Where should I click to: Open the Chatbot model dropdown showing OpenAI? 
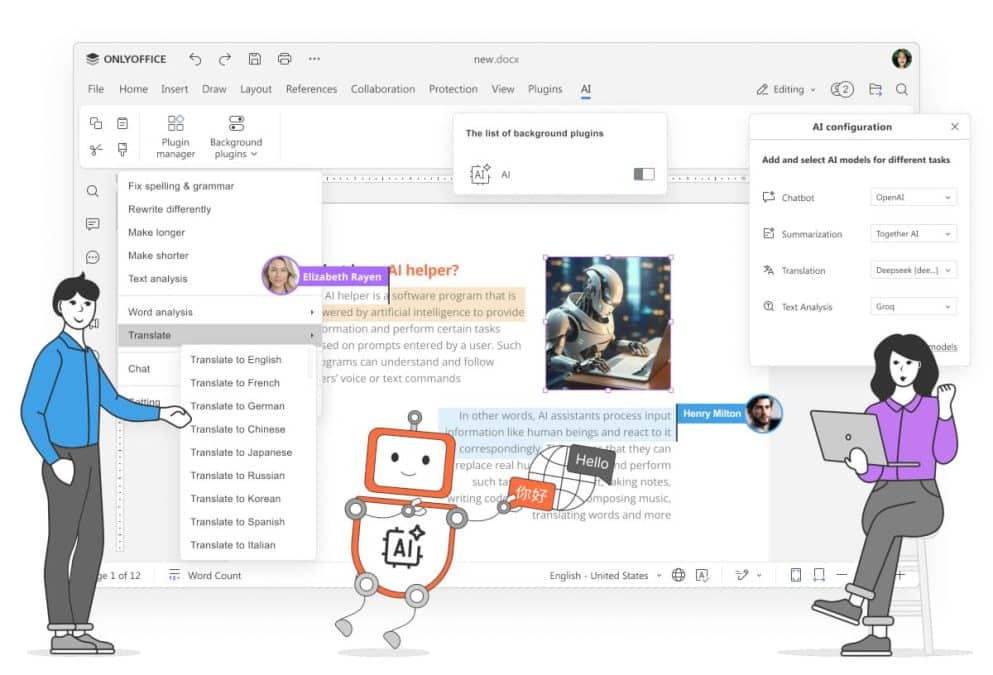[911, 197]
